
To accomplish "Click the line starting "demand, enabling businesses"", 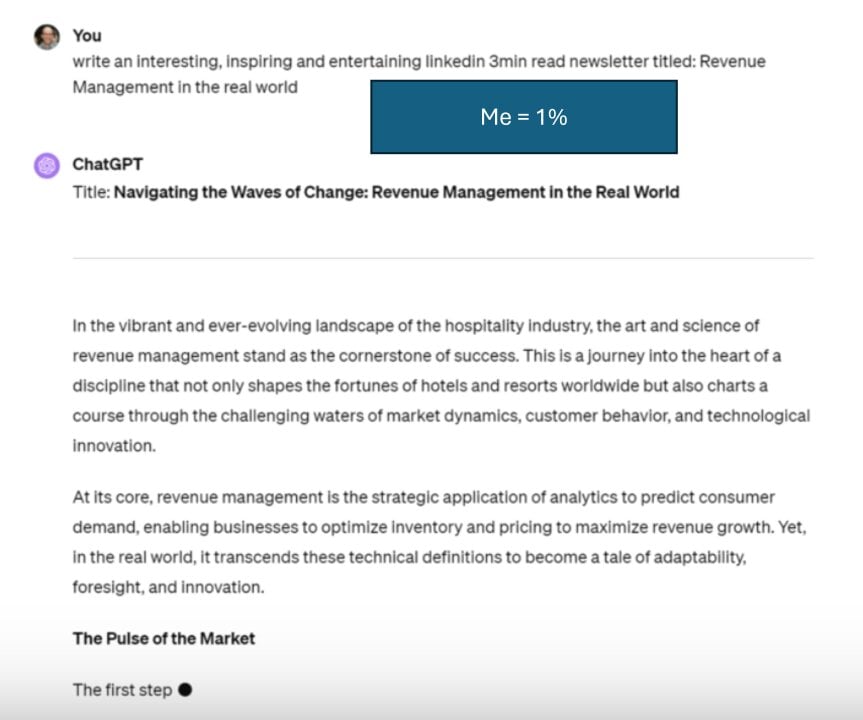I will click(439, 527).
